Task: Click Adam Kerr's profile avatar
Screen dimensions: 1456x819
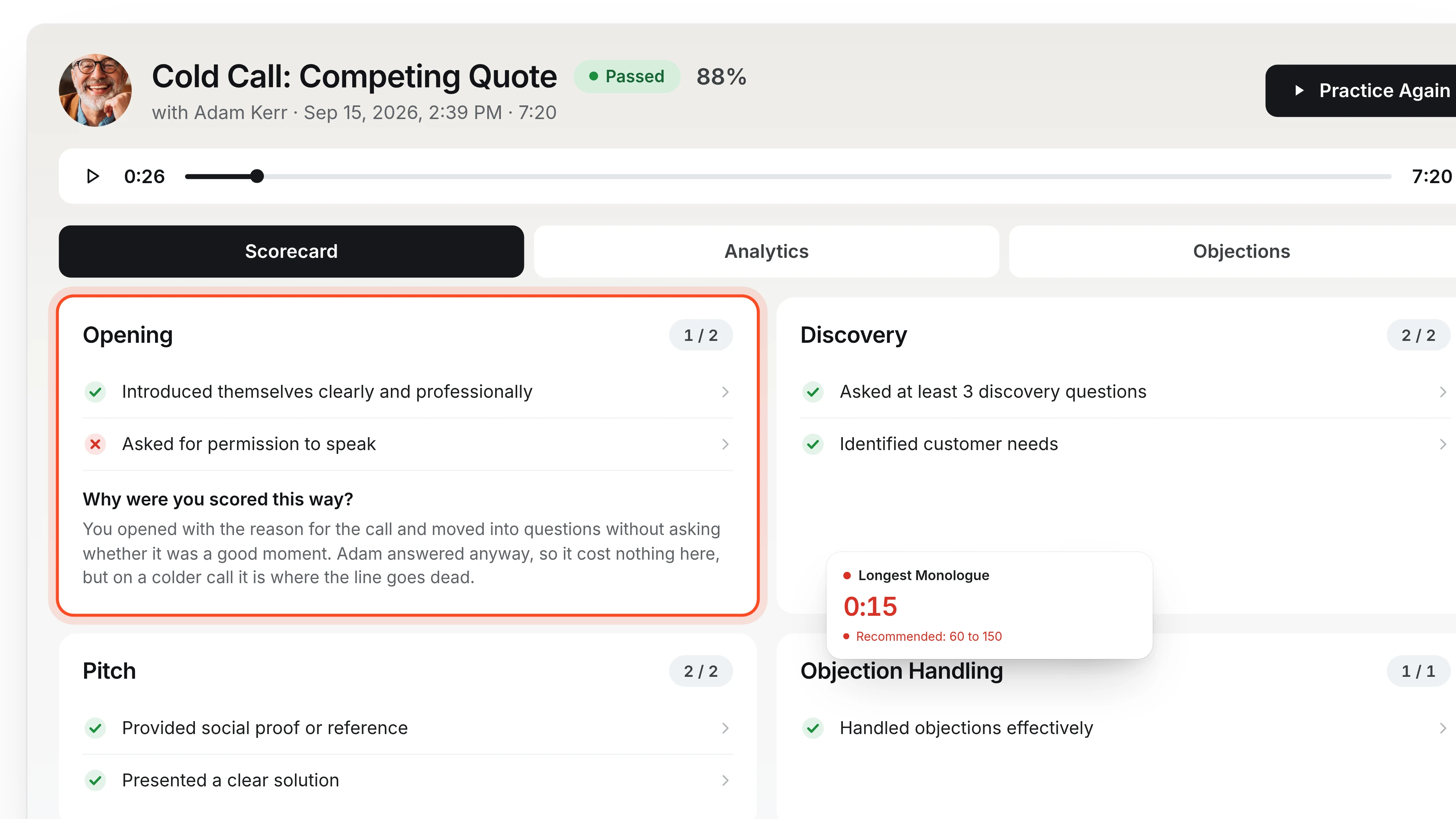Action: pyautogui.click(x=96, y=91)
